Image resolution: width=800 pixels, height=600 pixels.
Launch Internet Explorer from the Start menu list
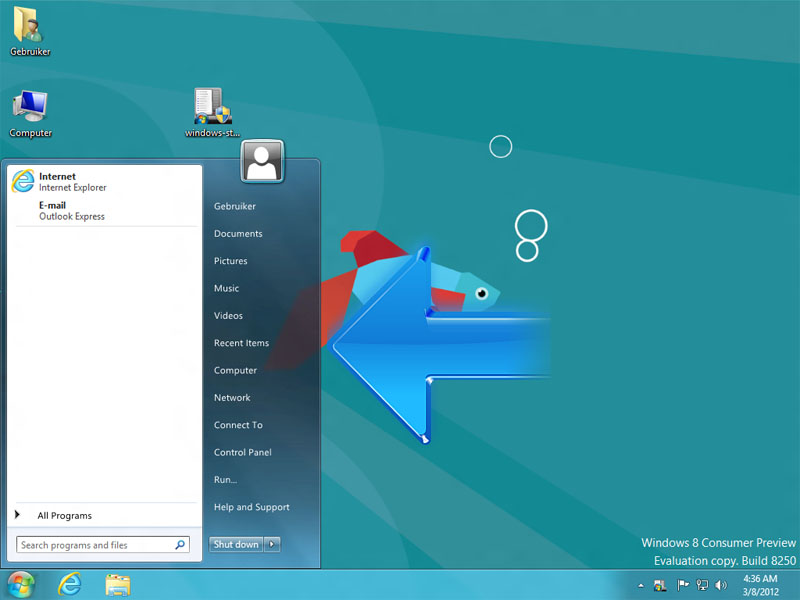click(x=105, y=182)
